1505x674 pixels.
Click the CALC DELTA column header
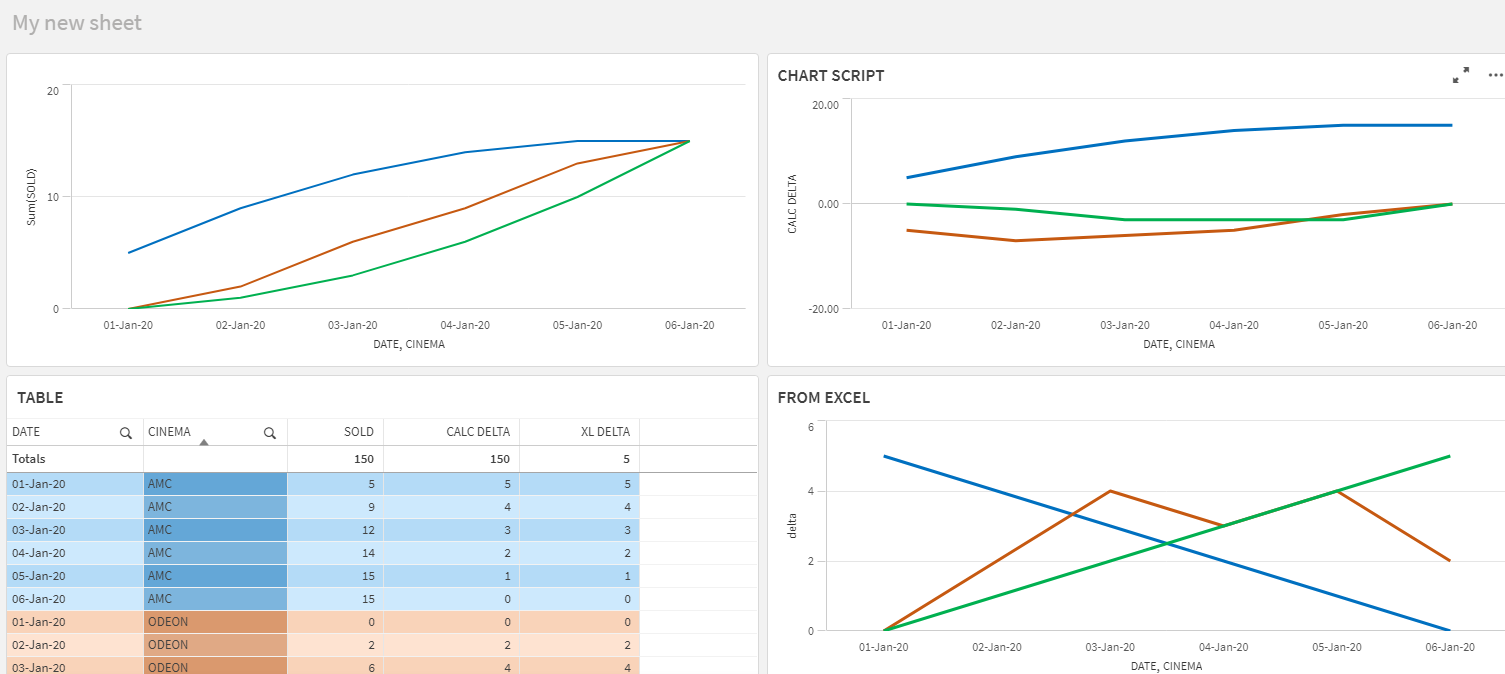478,432
